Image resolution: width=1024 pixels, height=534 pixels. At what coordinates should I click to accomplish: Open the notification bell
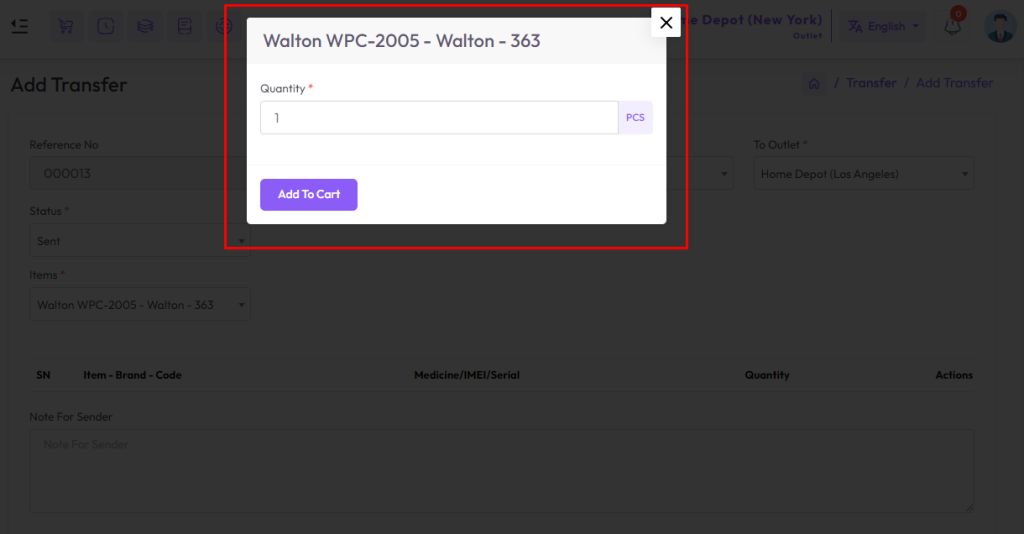click(952, 26)
